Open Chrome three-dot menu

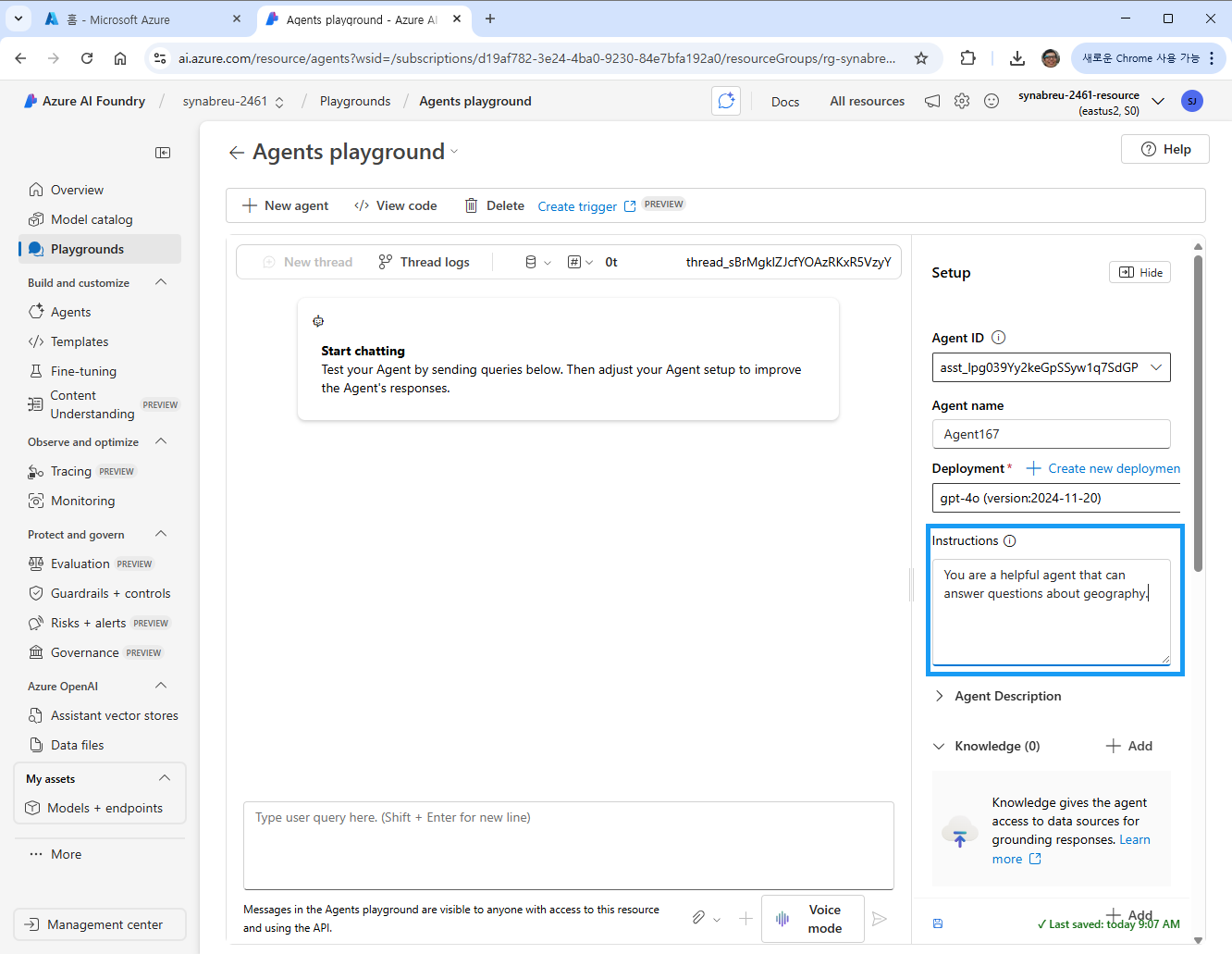click(x=1212, y=58)
